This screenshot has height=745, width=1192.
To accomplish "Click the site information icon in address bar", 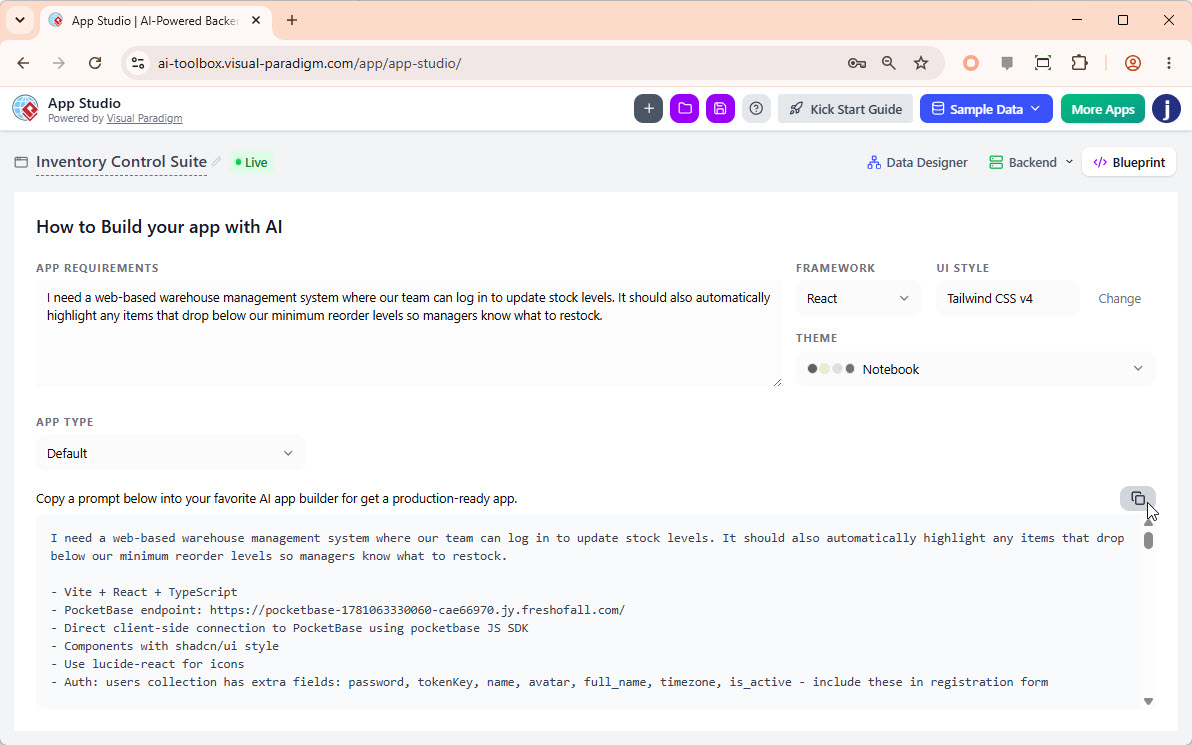I will click(x=138, y=63).
